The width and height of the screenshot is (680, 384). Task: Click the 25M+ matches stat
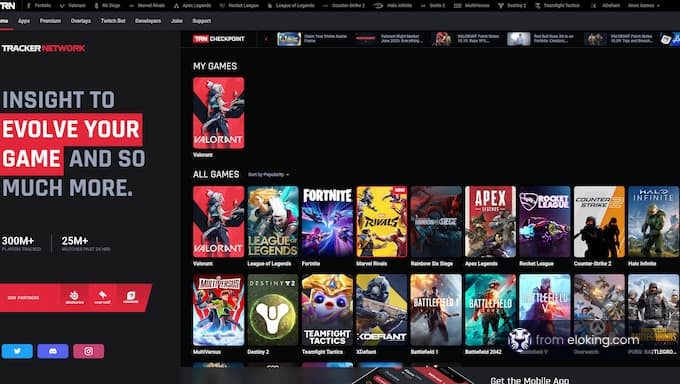(85, 243)
